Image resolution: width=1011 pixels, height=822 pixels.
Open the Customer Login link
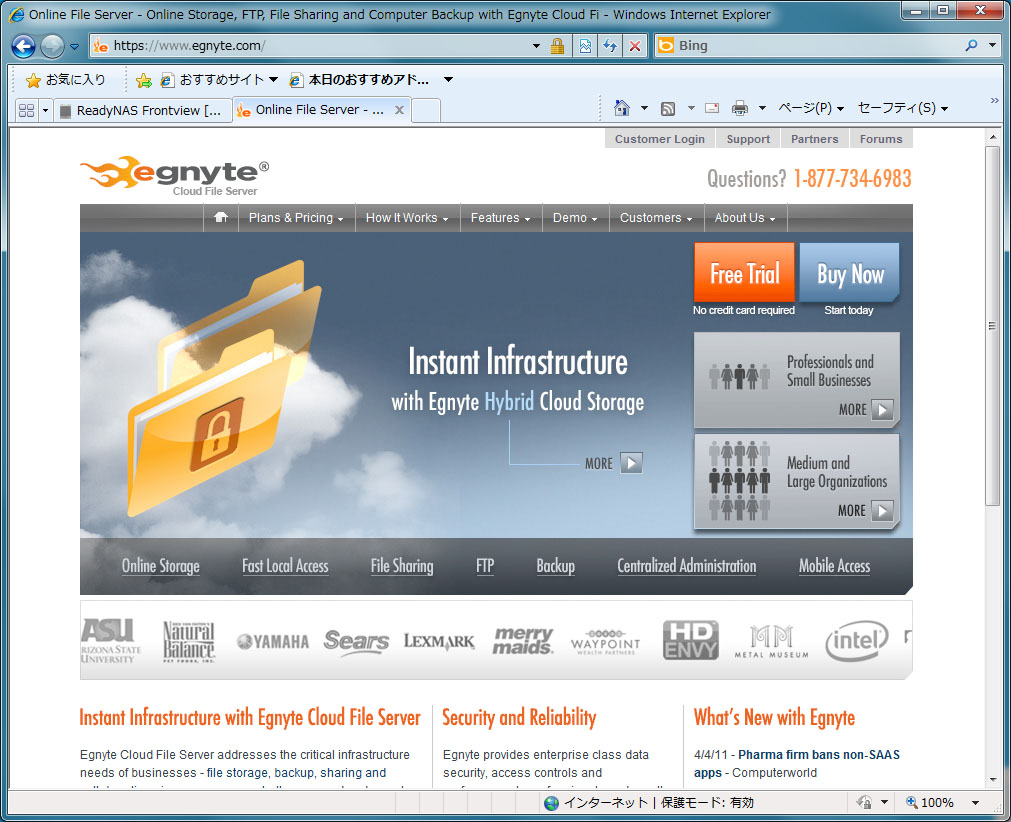coord(659,139)
